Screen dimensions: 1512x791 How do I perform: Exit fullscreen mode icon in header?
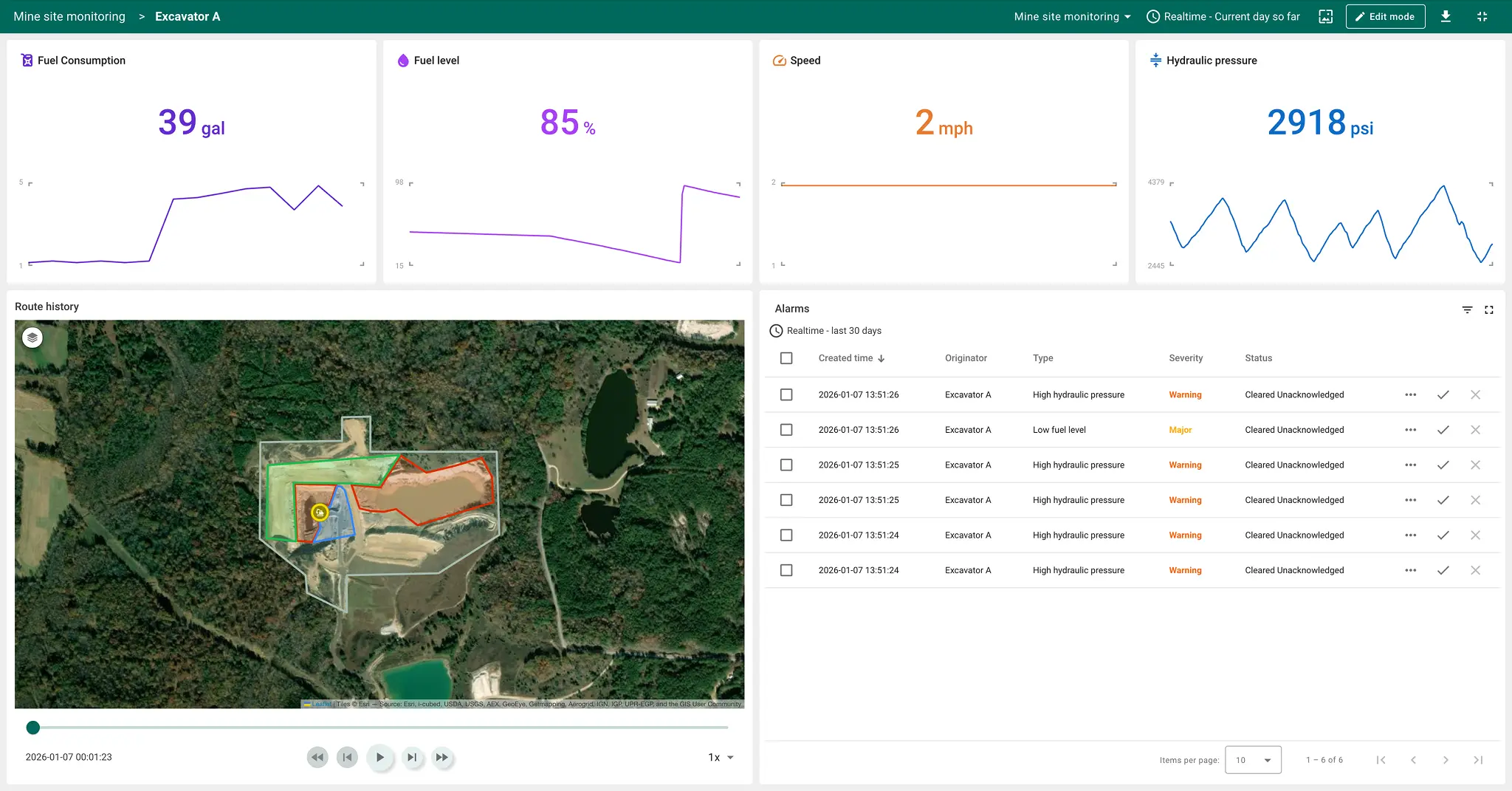point(1482,16)
